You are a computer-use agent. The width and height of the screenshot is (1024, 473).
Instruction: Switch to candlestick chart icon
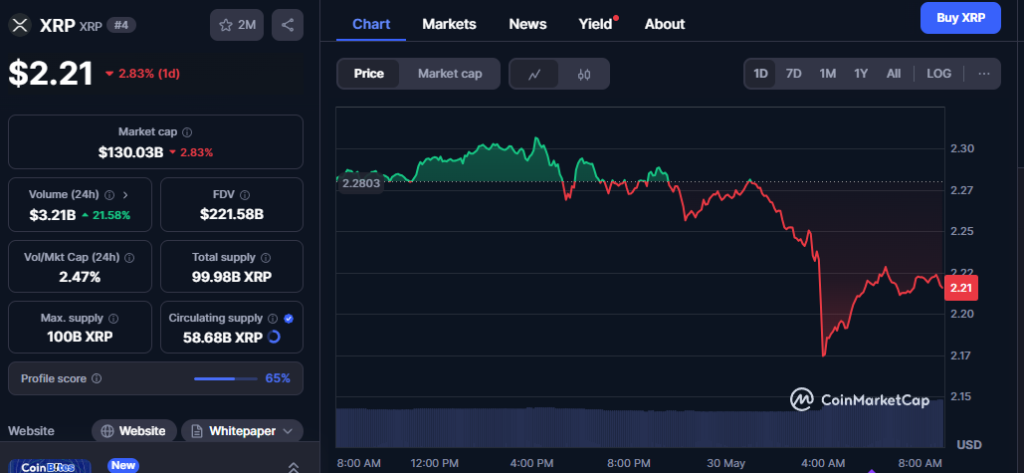584,74
